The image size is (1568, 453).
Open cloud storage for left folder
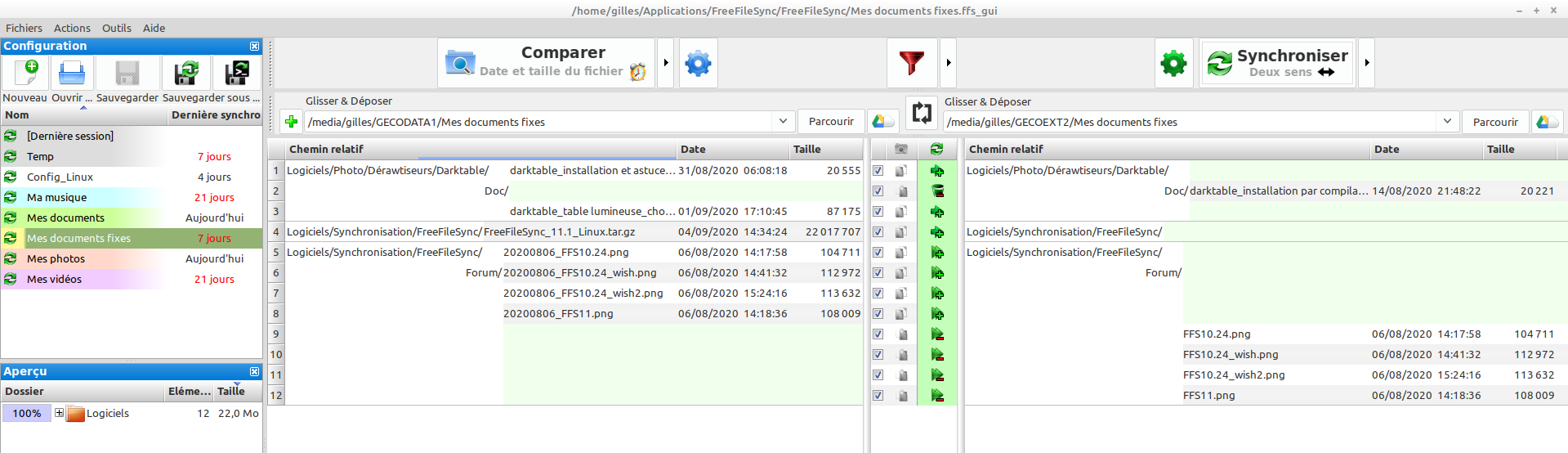pyautogui.click(x=882, y=121)
